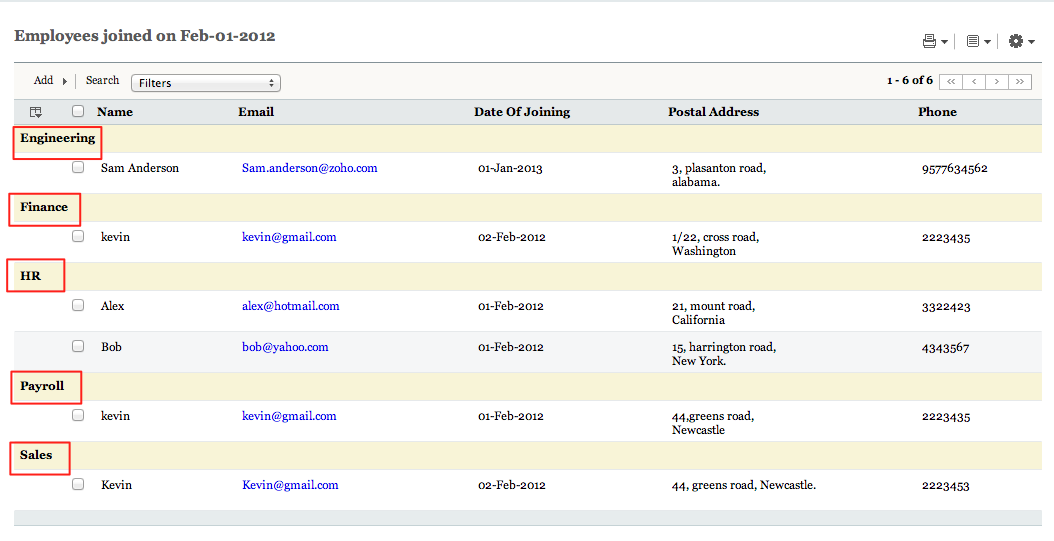Click the Engineering group heading
This screenshot has height=541, width=1054.
click(x=58, y=138)
